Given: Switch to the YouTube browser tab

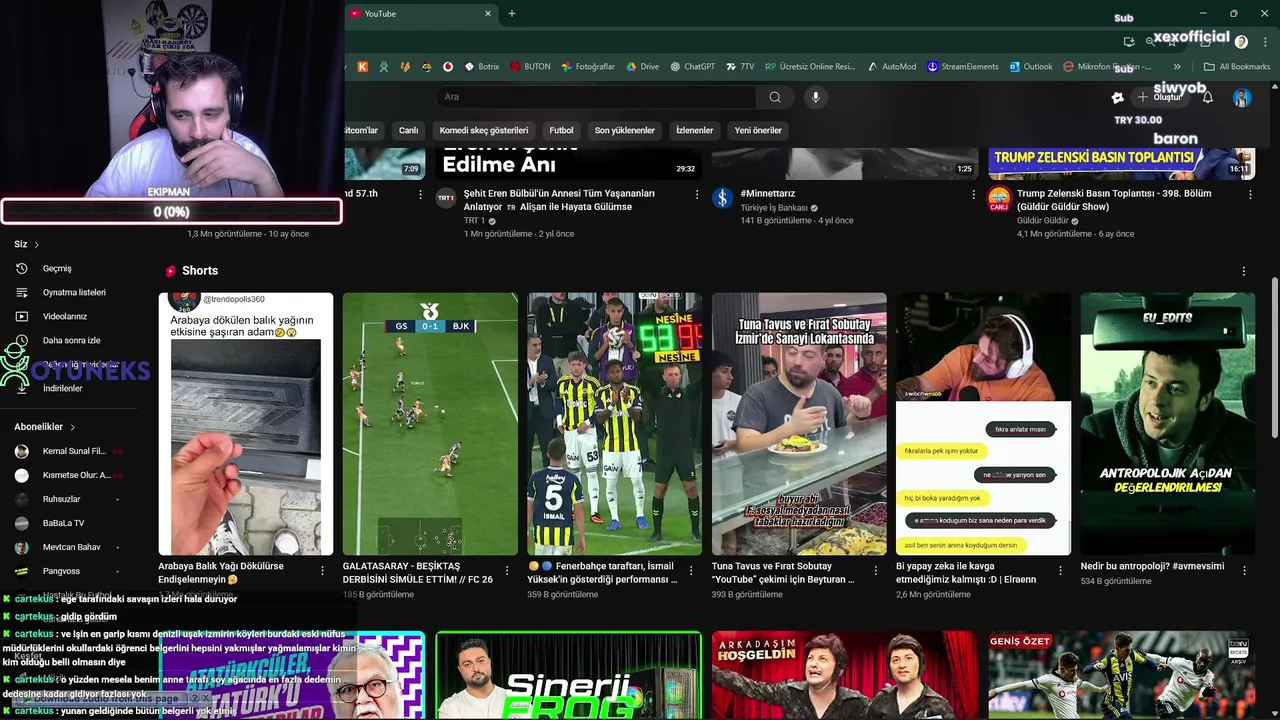Looking at the screenshot, I should [x=415, y=14].
